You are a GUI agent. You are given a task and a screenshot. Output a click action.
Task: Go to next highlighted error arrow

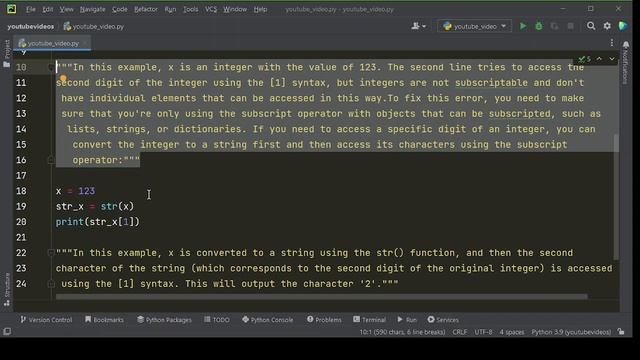point(611,59)
